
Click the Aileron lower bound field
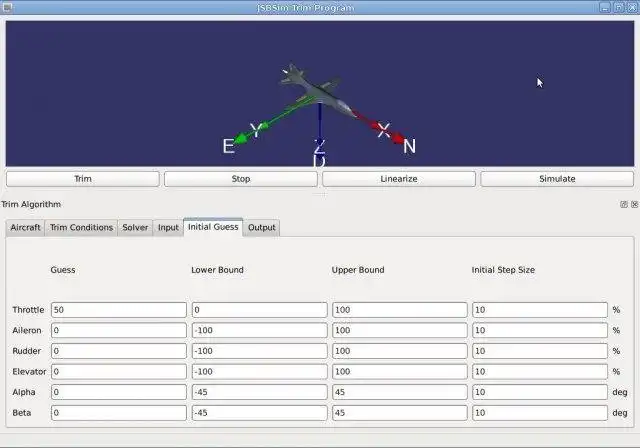click(260, 330)
